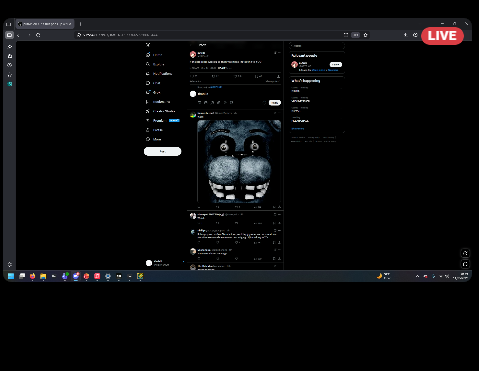Bookmark page with the star icon
The image size is (479, 371).
click(x=365, y=35)
